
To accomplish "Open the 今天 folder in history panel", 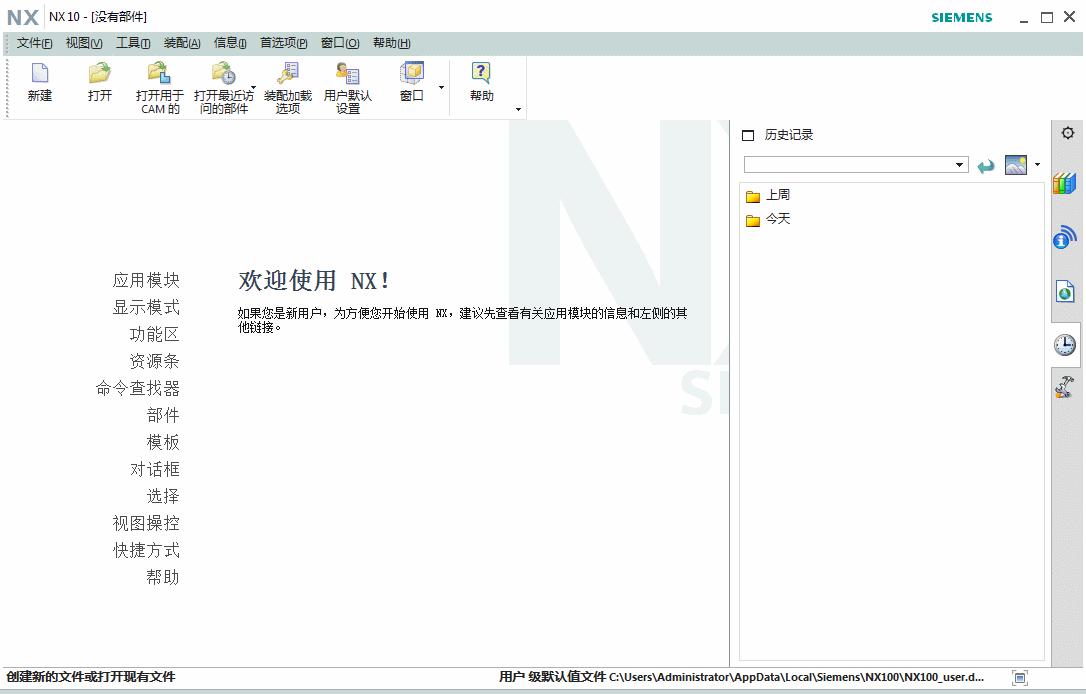I will pyautogui.click(x=776, y=219).
